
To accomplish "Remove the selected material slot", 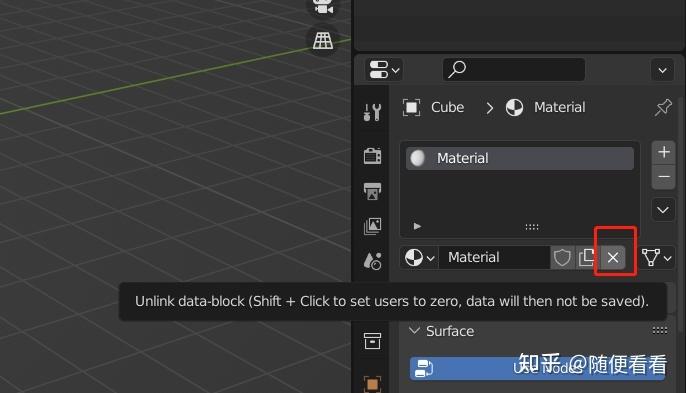I will click(663, 177).
